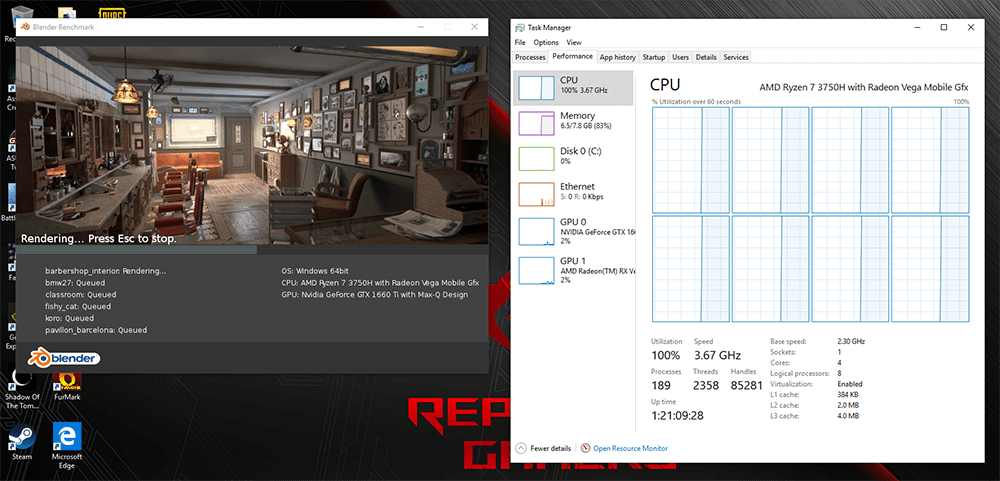The image size is (1000, 481).
Task: Click the Blender logo in Benchmark window
Action: pos(64,358)
